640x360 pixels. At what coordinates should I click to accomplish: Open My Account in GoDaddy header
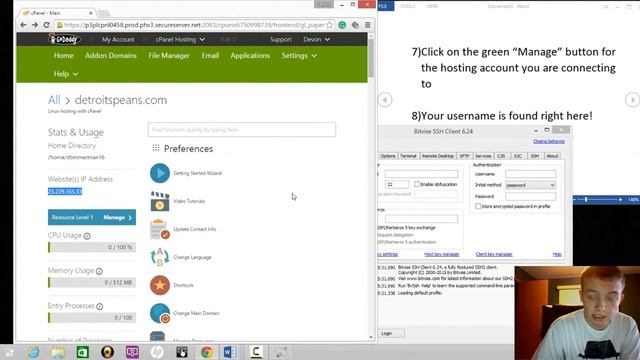click(118, 40)
